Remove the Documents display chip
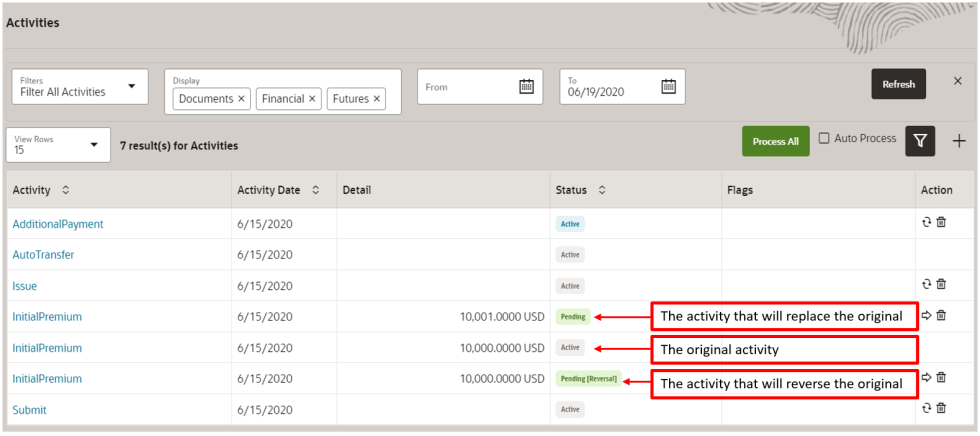 tap(241, 99)
